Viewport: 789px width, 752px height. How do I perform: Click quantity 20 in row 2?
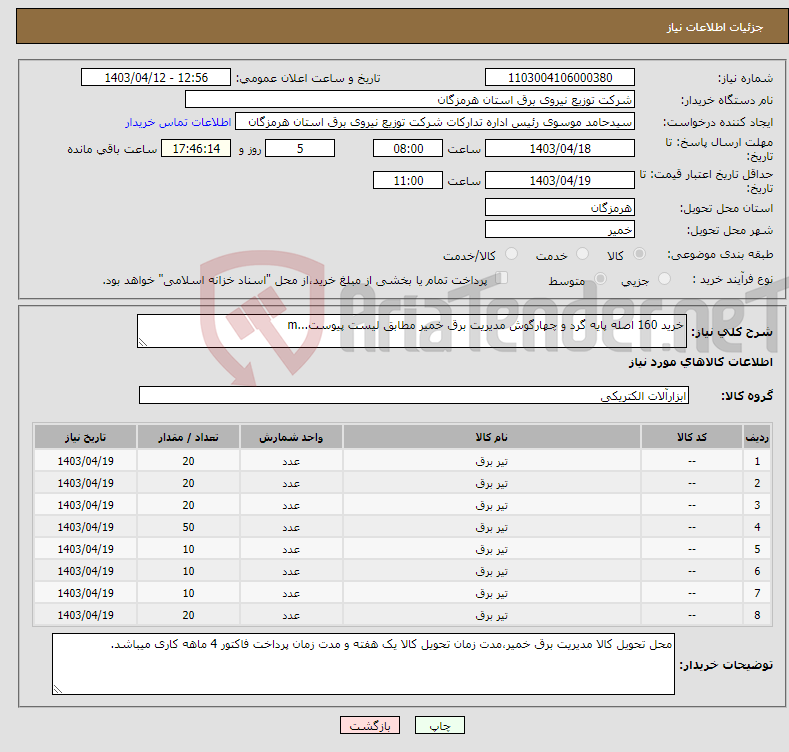coord(188,483)
